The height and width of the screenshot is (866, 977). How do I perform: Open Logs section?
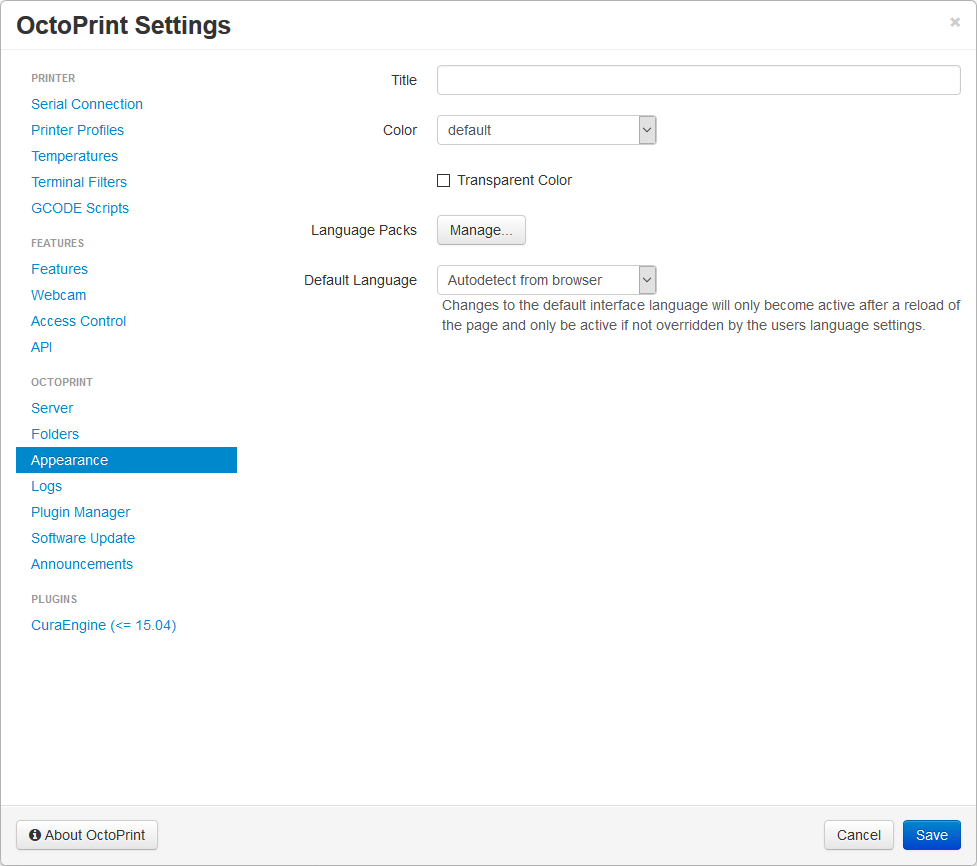coord(46,487)
